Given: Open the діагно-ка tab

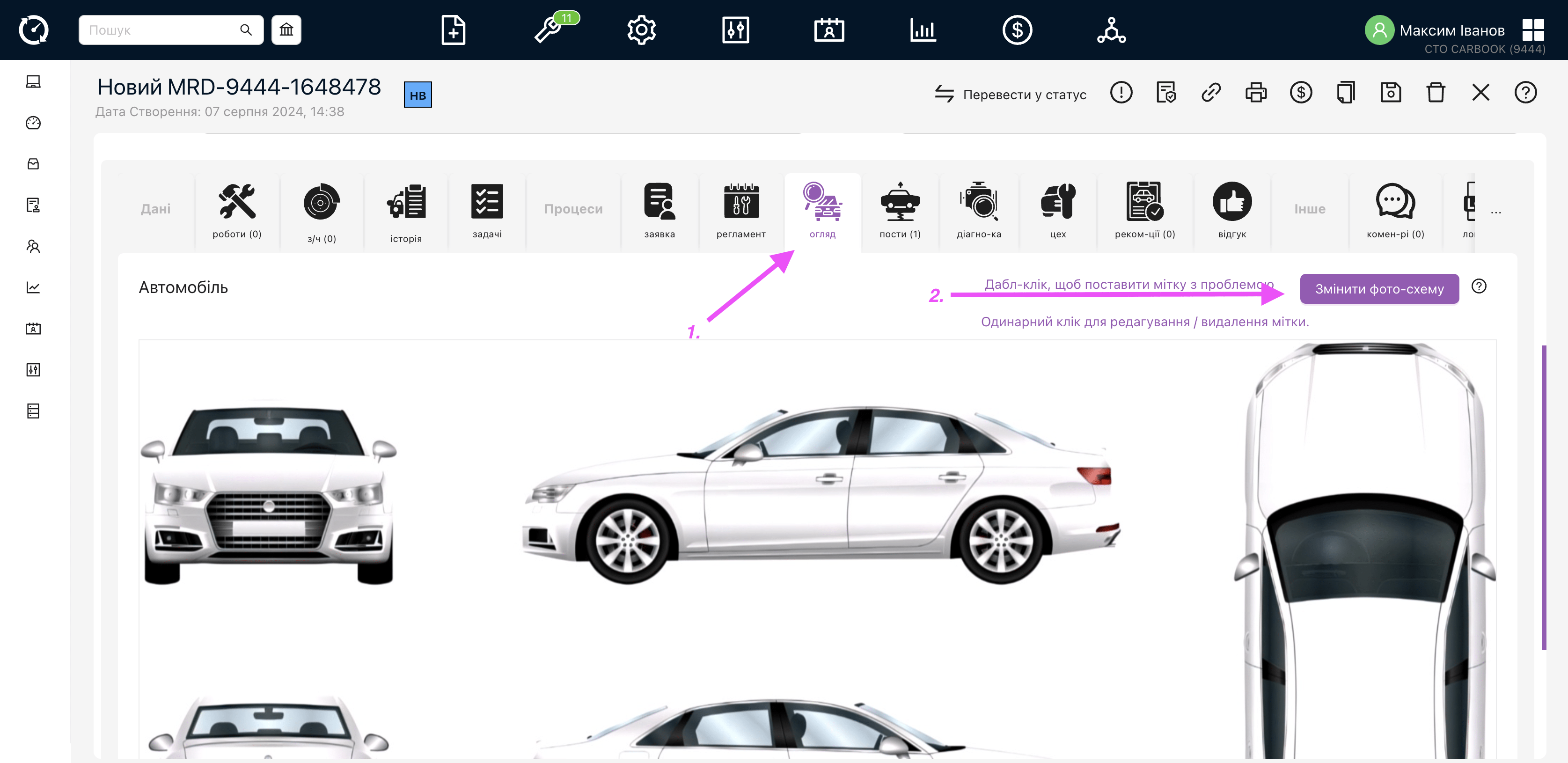Looking at the screenshot, I should click(978, 211).
